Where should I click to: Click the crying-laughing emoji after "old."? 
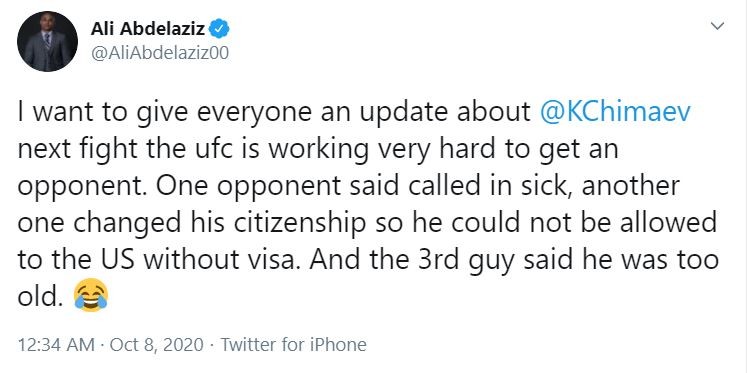point(91,296)
